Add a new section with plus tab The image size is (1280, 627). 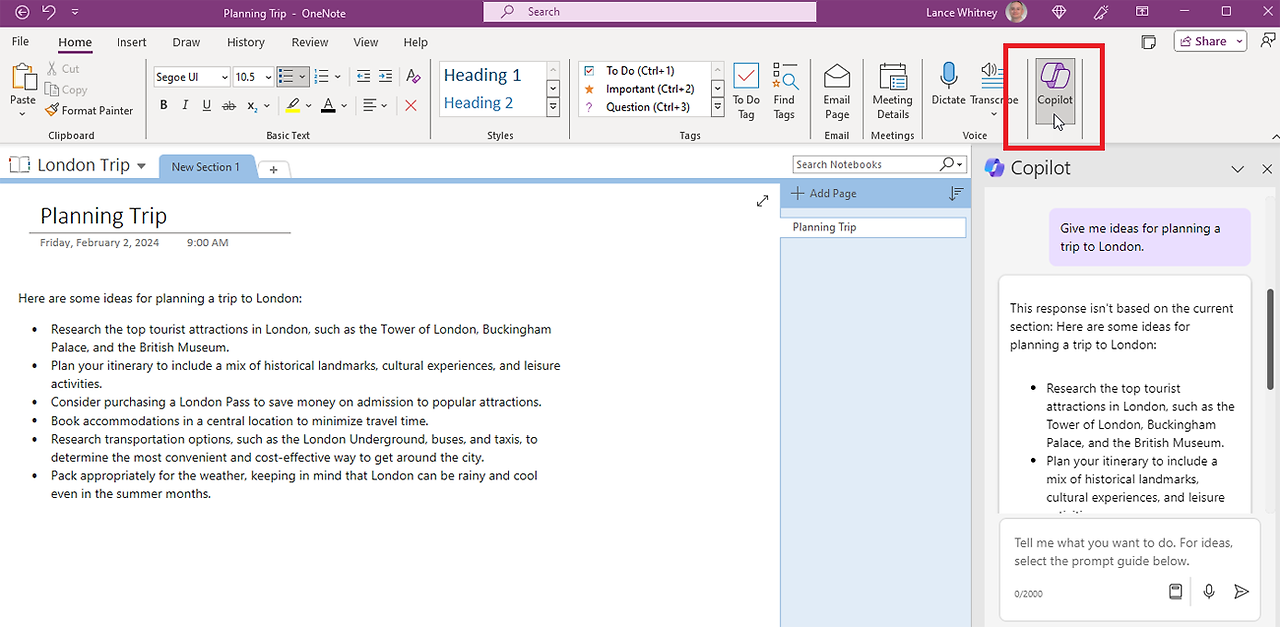pyautogui.click(x=274, y=169)
